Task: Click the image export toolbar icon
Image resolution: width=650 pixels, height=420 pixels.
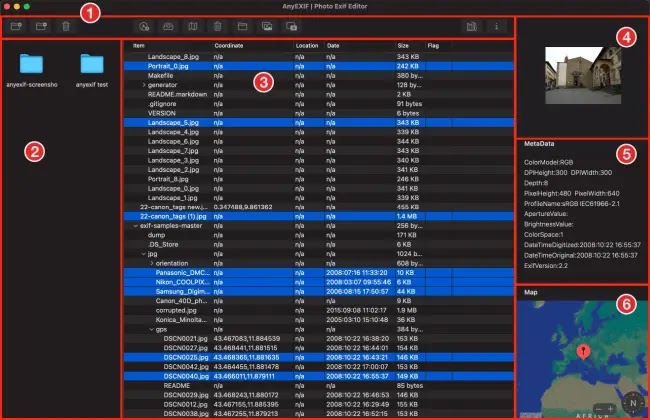Action: click(267, 27)
